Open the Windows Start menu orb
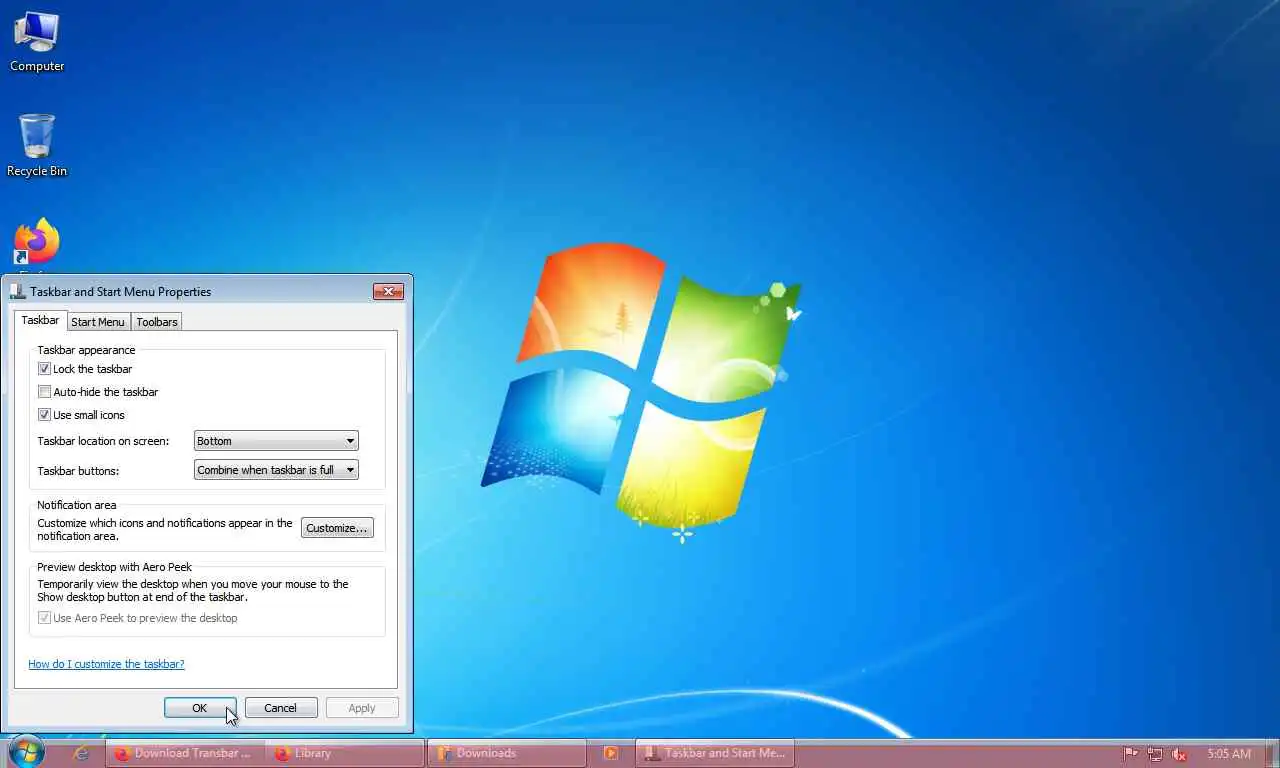The width and height of the screenshot is (1280, 768). point(26,753)
